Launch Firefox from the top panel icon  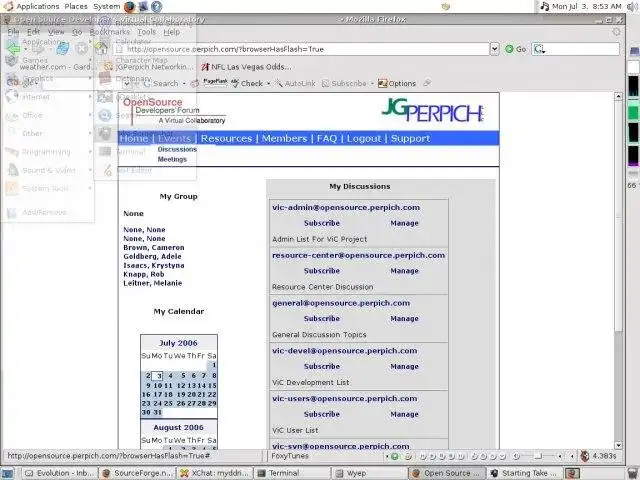click(x=129, y=6)
